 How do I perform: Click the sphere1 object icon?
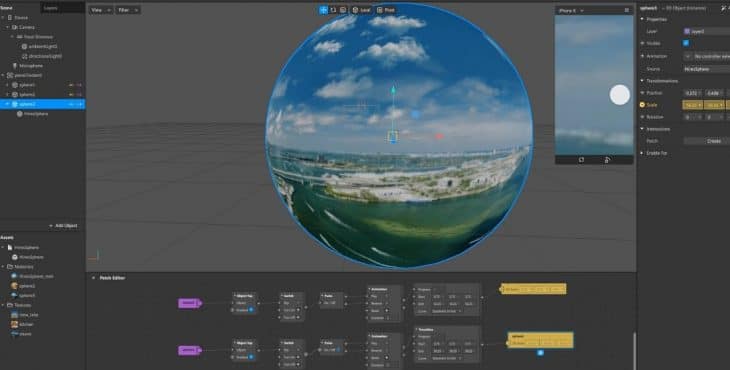[x=14, y=85]
